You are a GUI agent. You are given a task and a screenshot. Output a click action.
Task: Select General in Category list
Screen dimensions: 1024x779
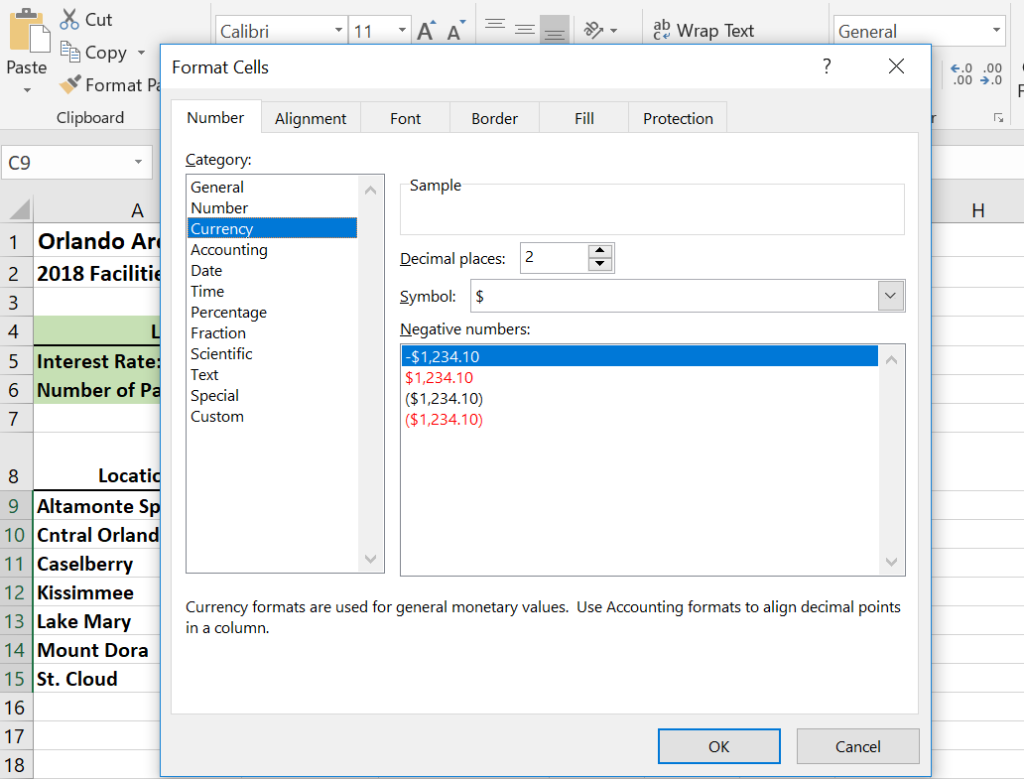[272, 187]
